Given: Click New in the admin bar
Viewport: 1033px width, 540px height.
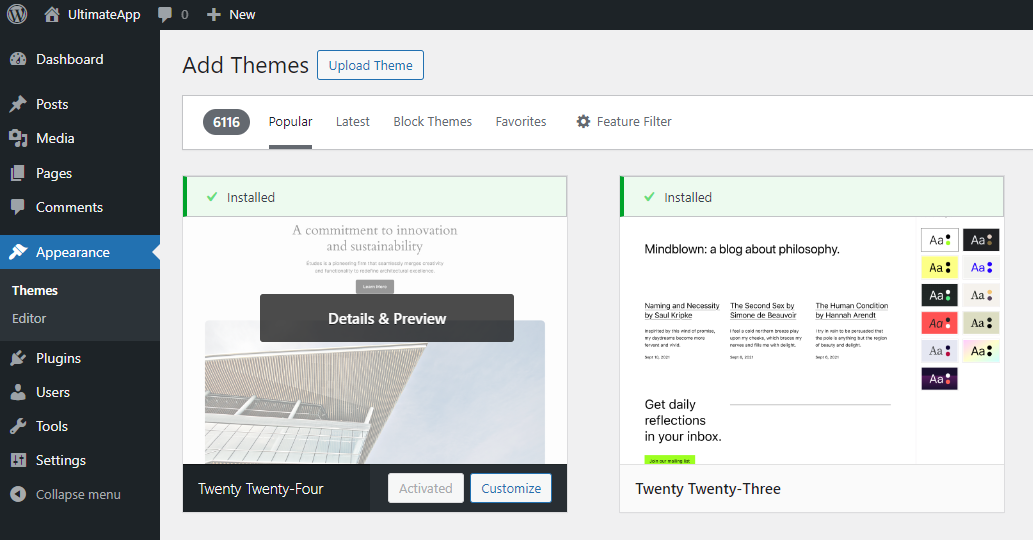Looking at the screenshot, I should 242,14.
